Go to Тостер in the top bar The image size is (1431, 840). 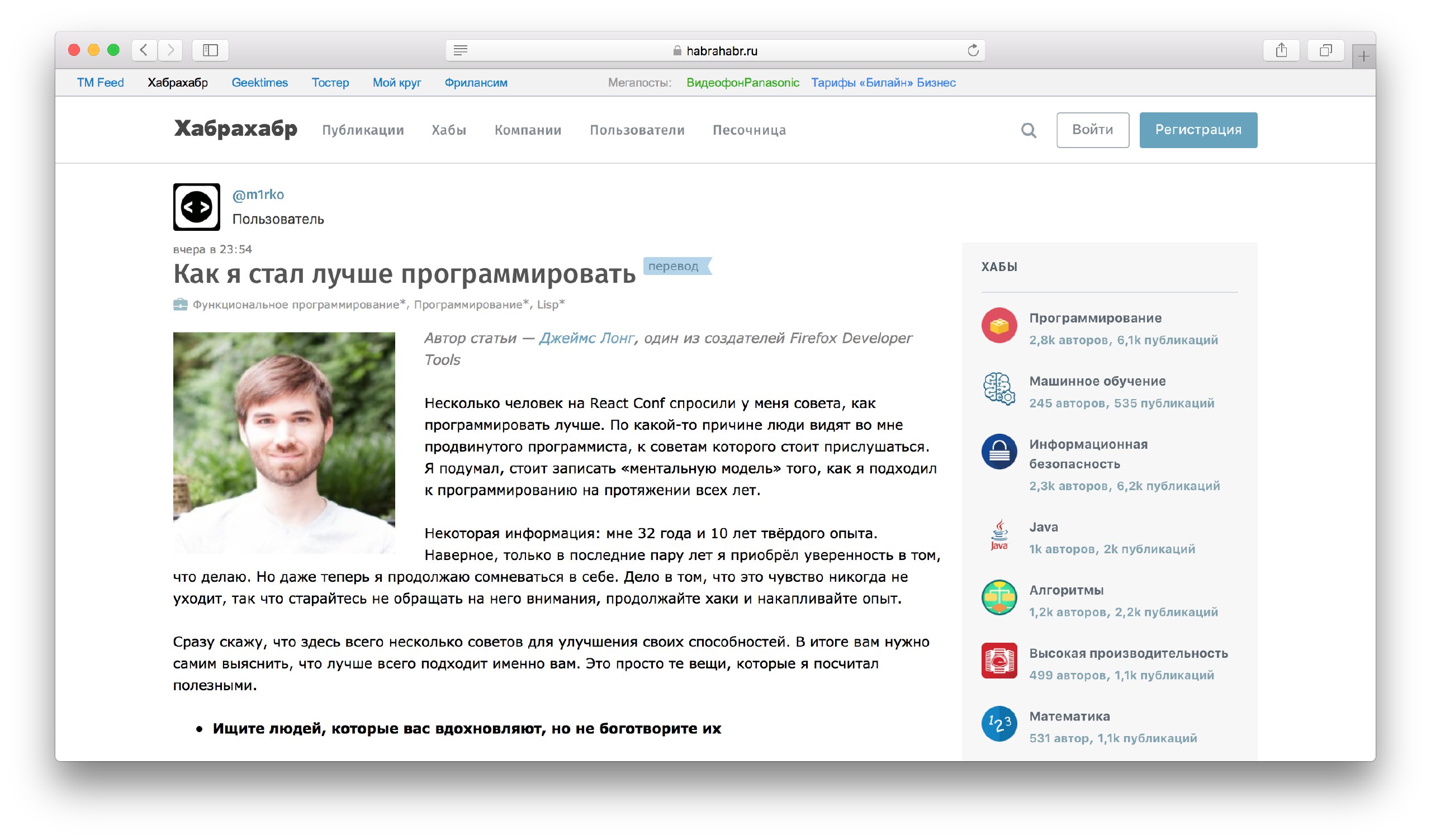(330, 82)
